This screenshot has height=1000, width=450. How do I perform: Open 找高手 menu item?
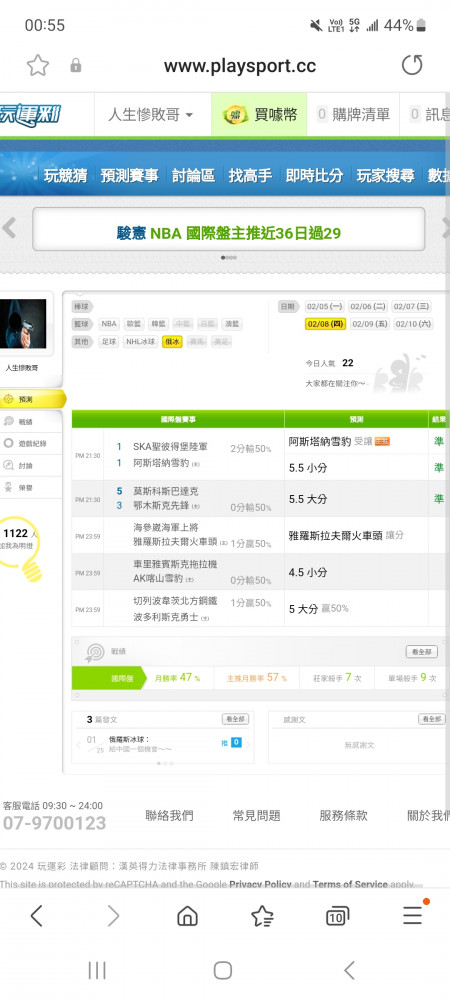(x=250, y=176)
